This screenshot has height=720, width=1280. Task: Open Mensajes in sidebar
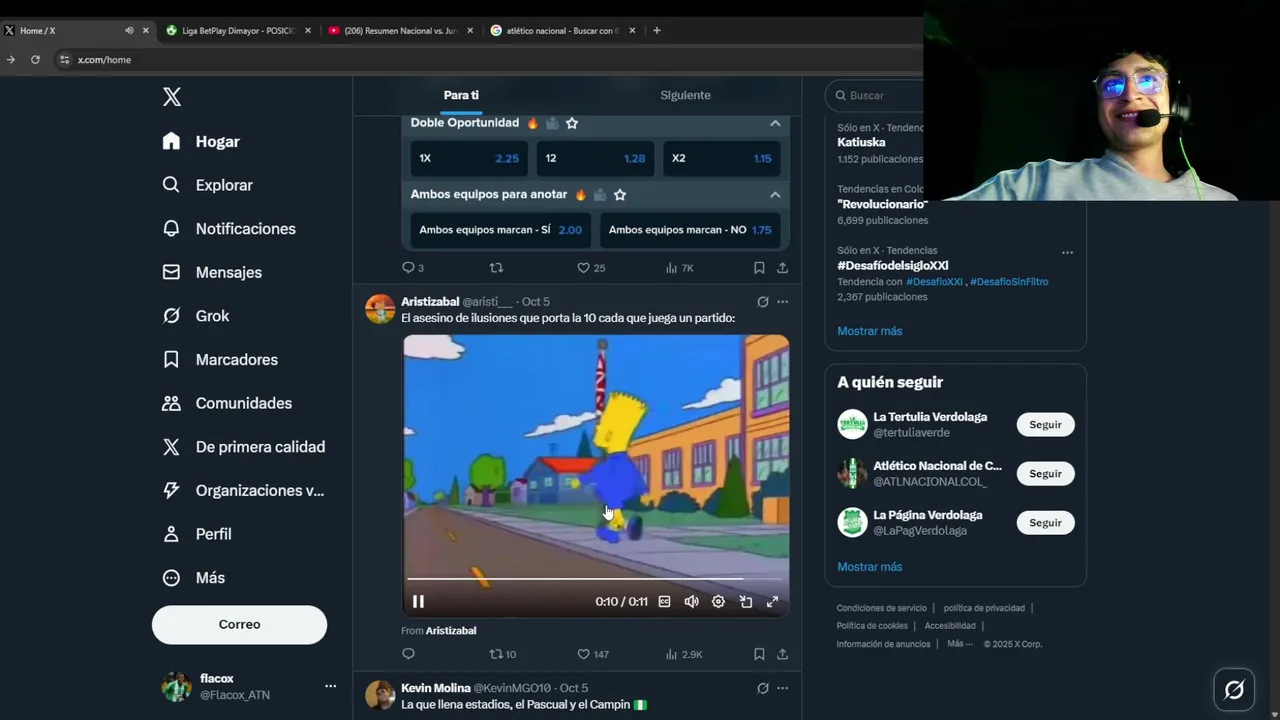(x=212, y=272)
